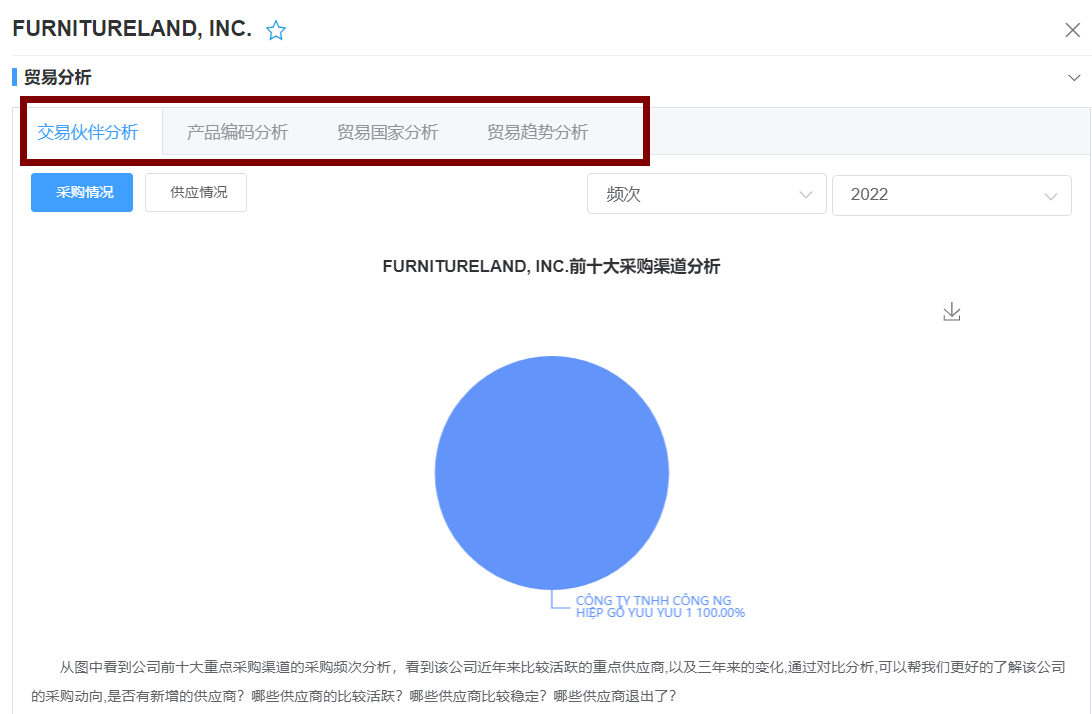The image size is (1092, 714).
Task: Switch to 交易伙伴分析 tab
Action: (x=88, y=132)
